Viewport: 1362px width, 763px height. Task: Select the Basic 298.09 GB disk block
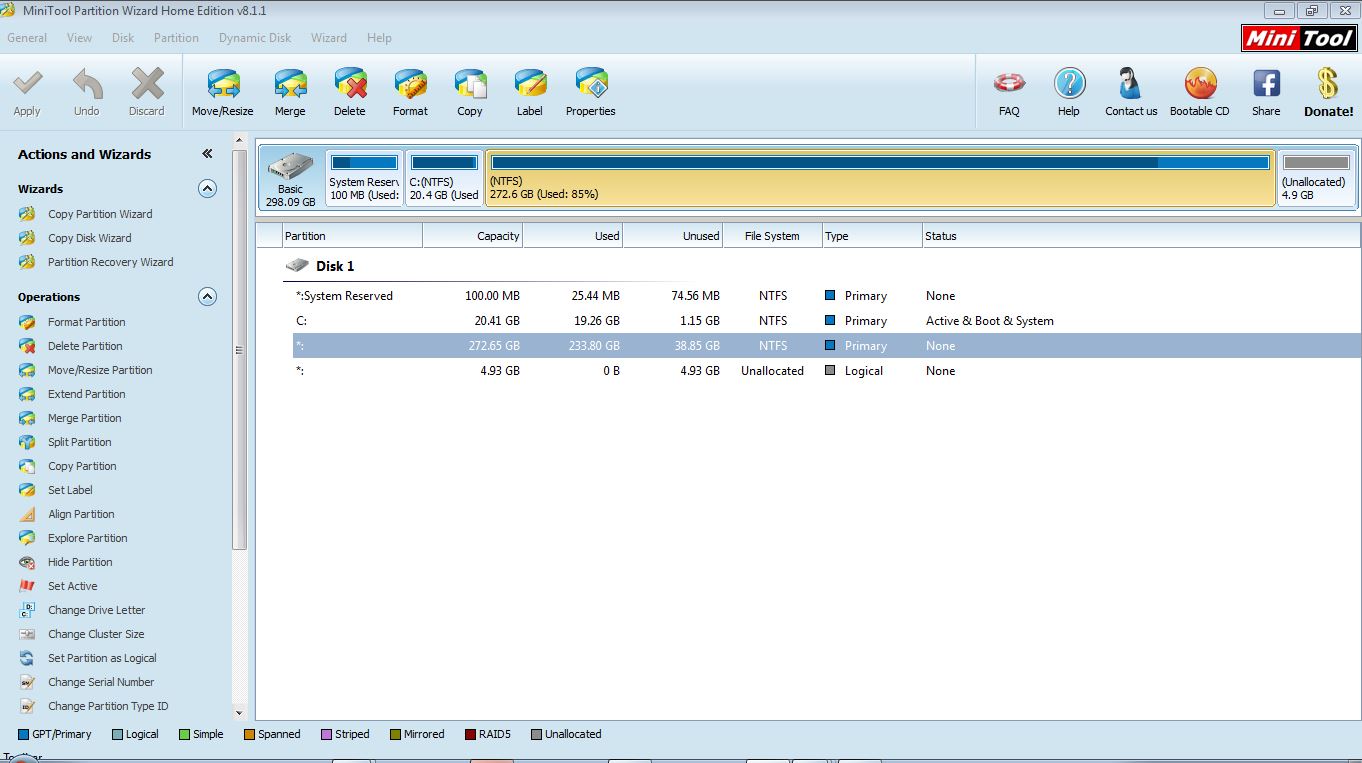coord(291,179)
